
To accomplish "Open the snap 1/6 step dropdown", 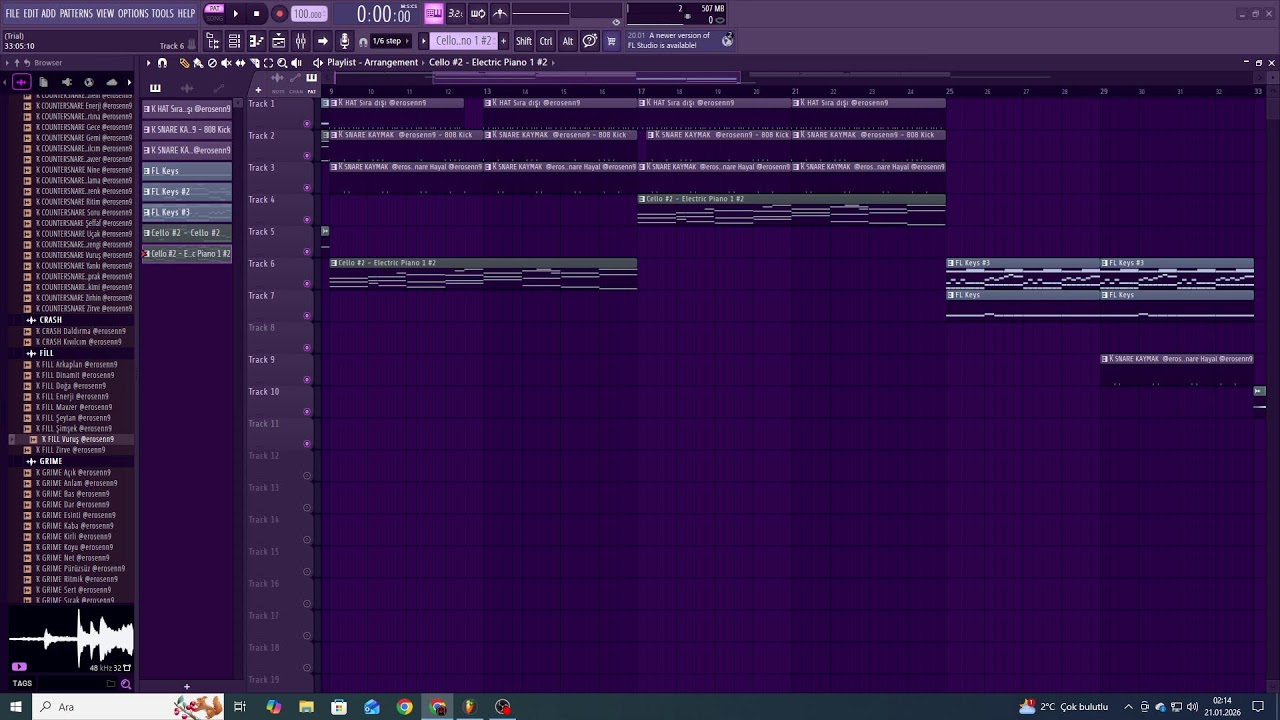I will [x=391, y=41].
